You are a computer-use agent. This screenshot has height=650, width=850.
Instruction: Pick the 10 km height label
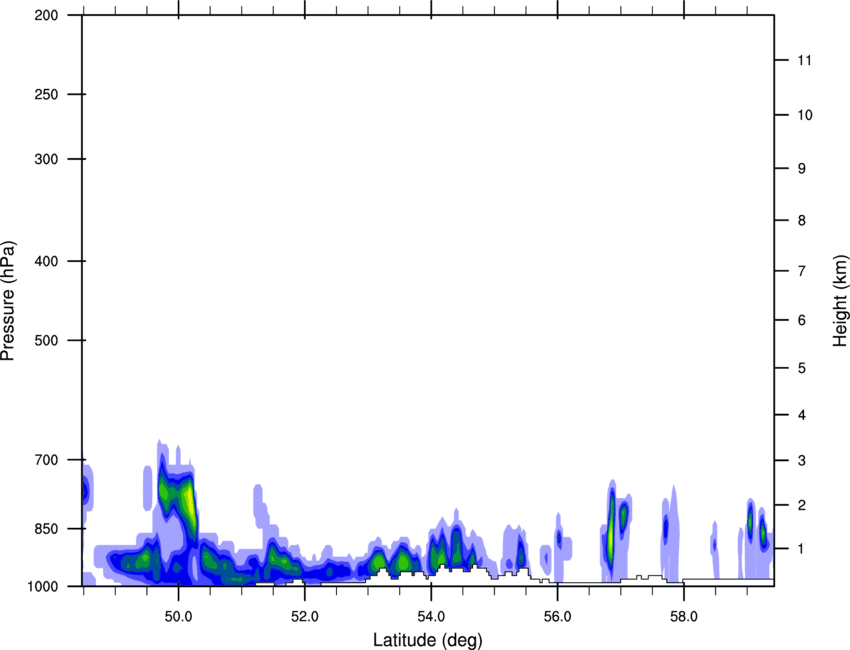coord(805,115)
